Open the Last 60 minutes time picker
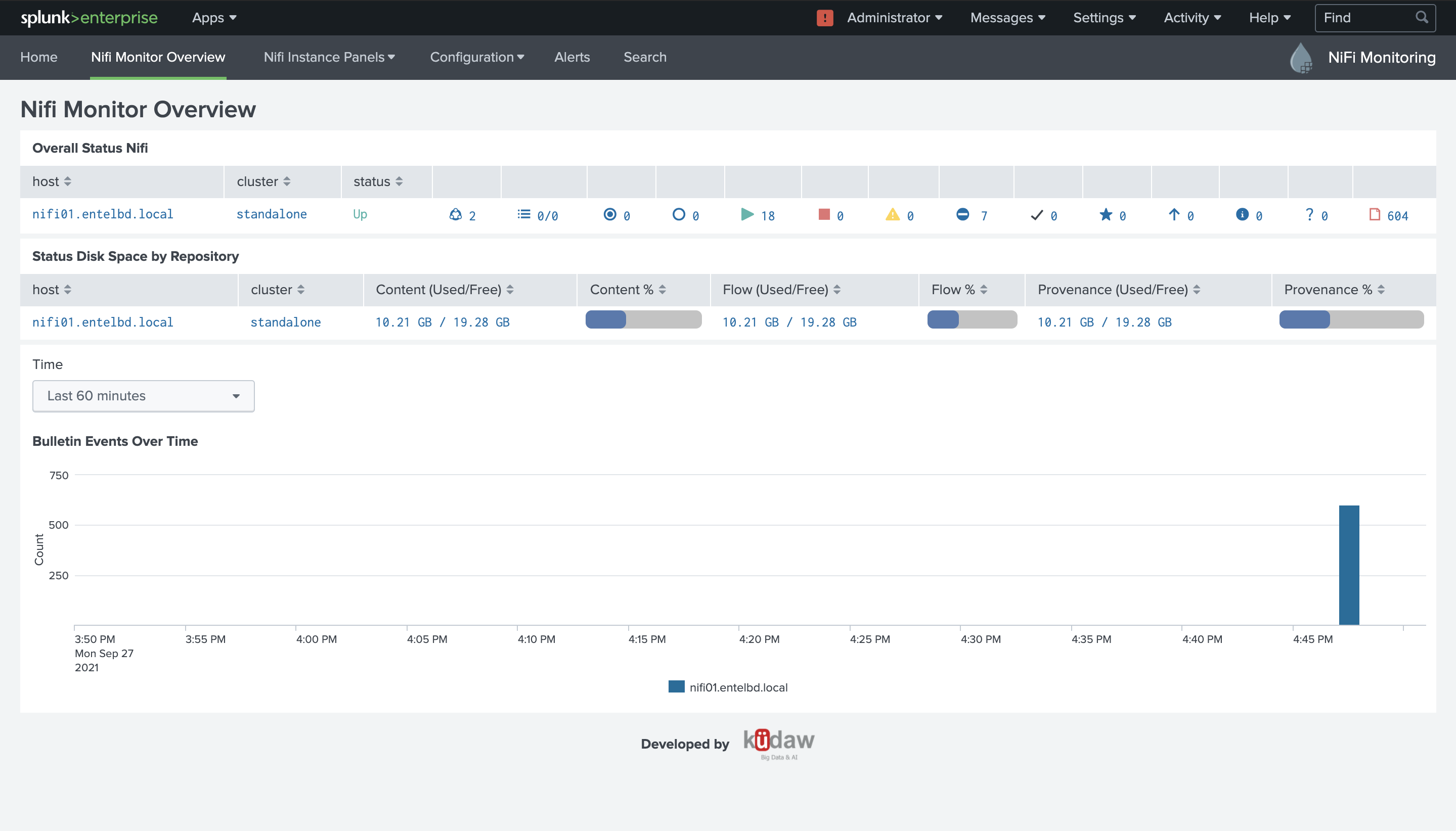Screen dimensions: 1456x831 (143, 396)
